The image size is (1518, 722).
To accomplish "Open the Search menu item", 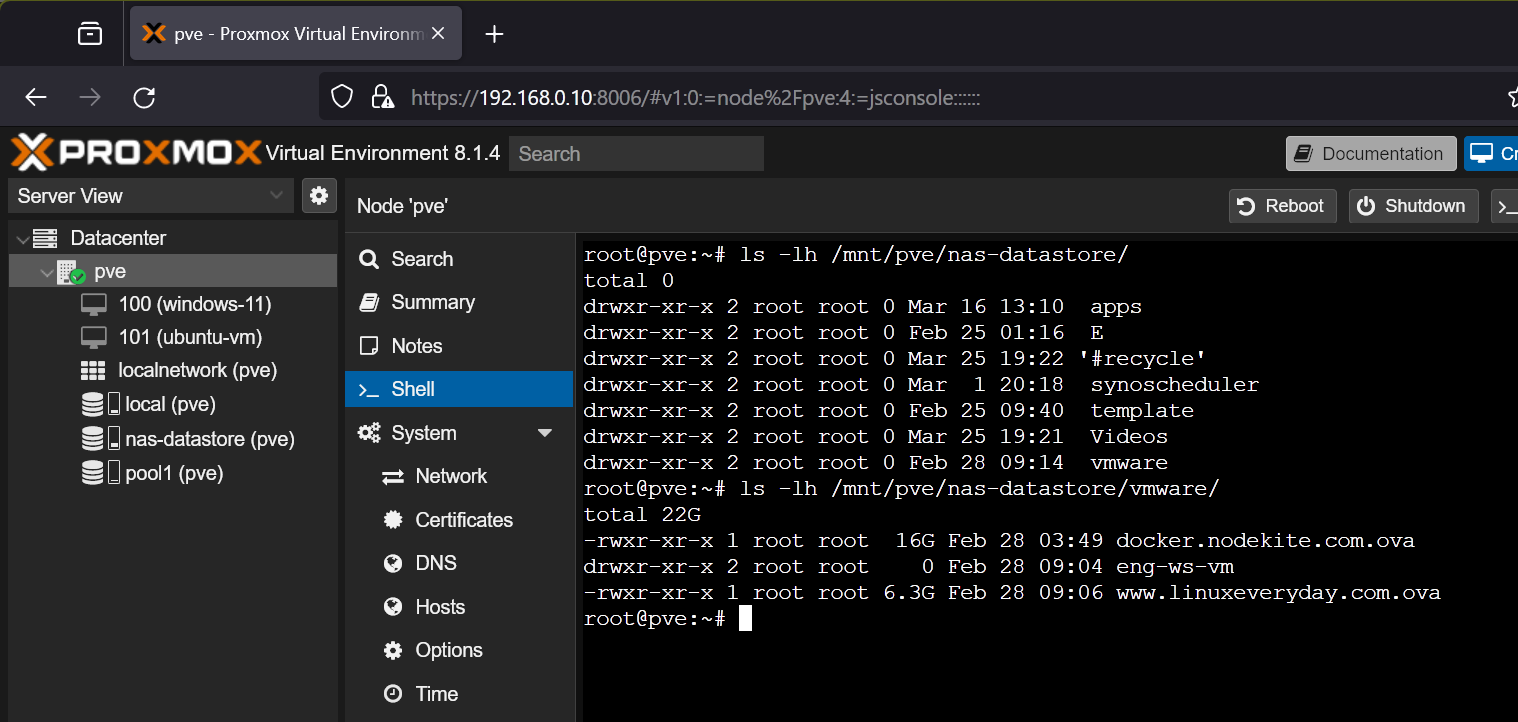I will pyautogui.click(x=459, y=259).
